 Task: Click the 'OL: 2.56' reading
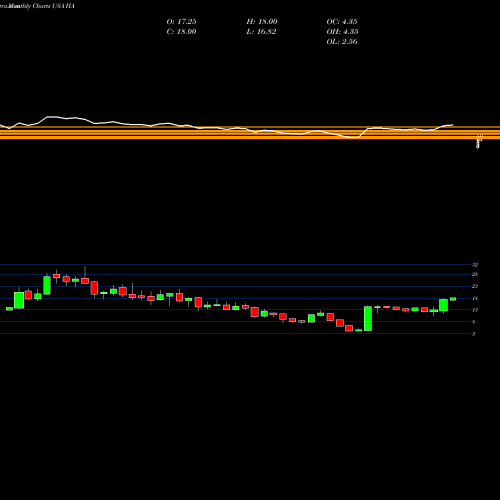342,42
